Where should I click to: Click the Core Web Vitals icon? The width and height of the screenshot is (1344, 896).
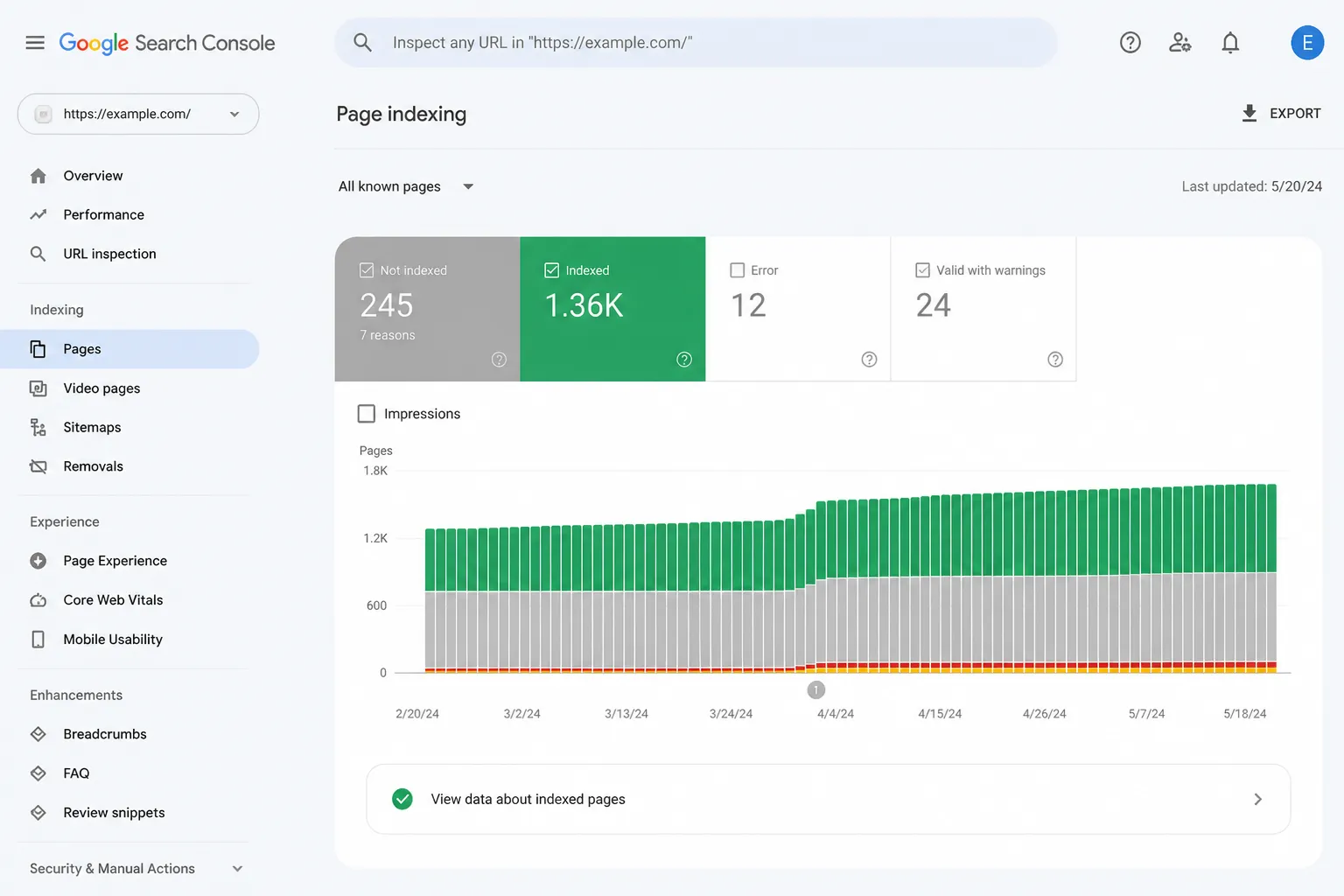[x=38, y=600]
